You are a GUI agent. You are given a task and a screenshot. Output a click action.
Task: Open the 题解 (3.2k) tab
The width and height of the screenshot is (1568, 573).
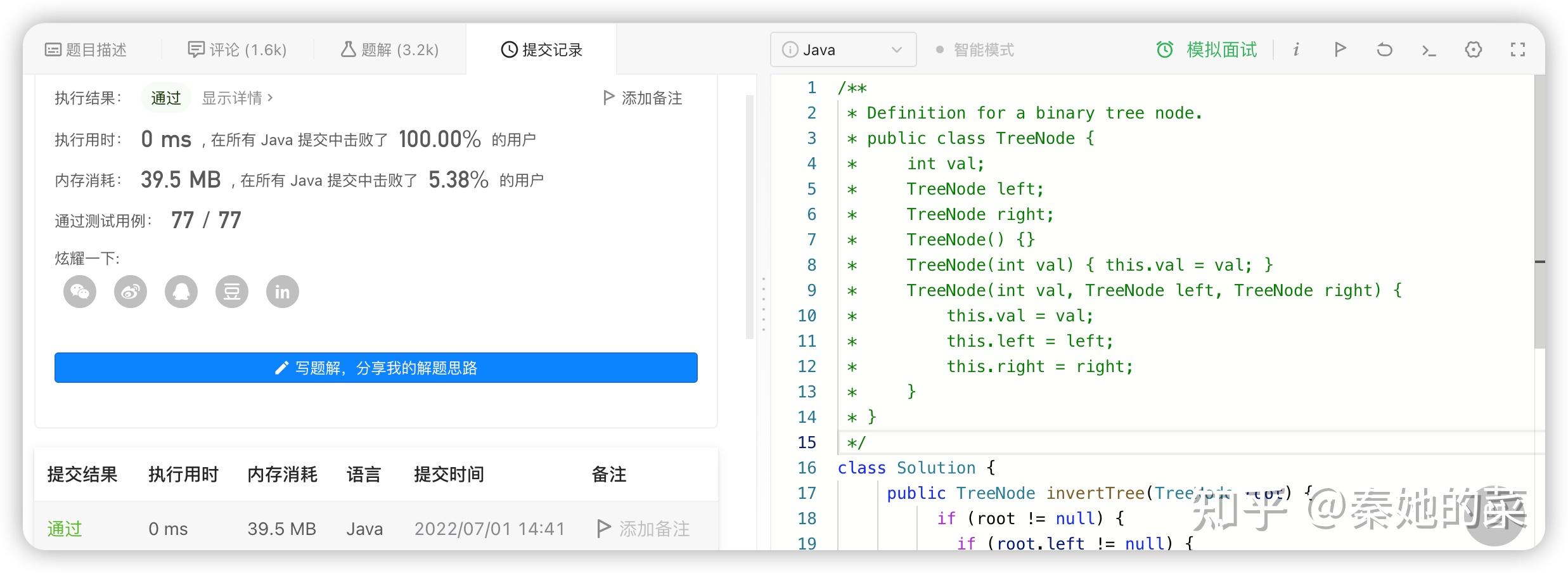pos(390,49)
